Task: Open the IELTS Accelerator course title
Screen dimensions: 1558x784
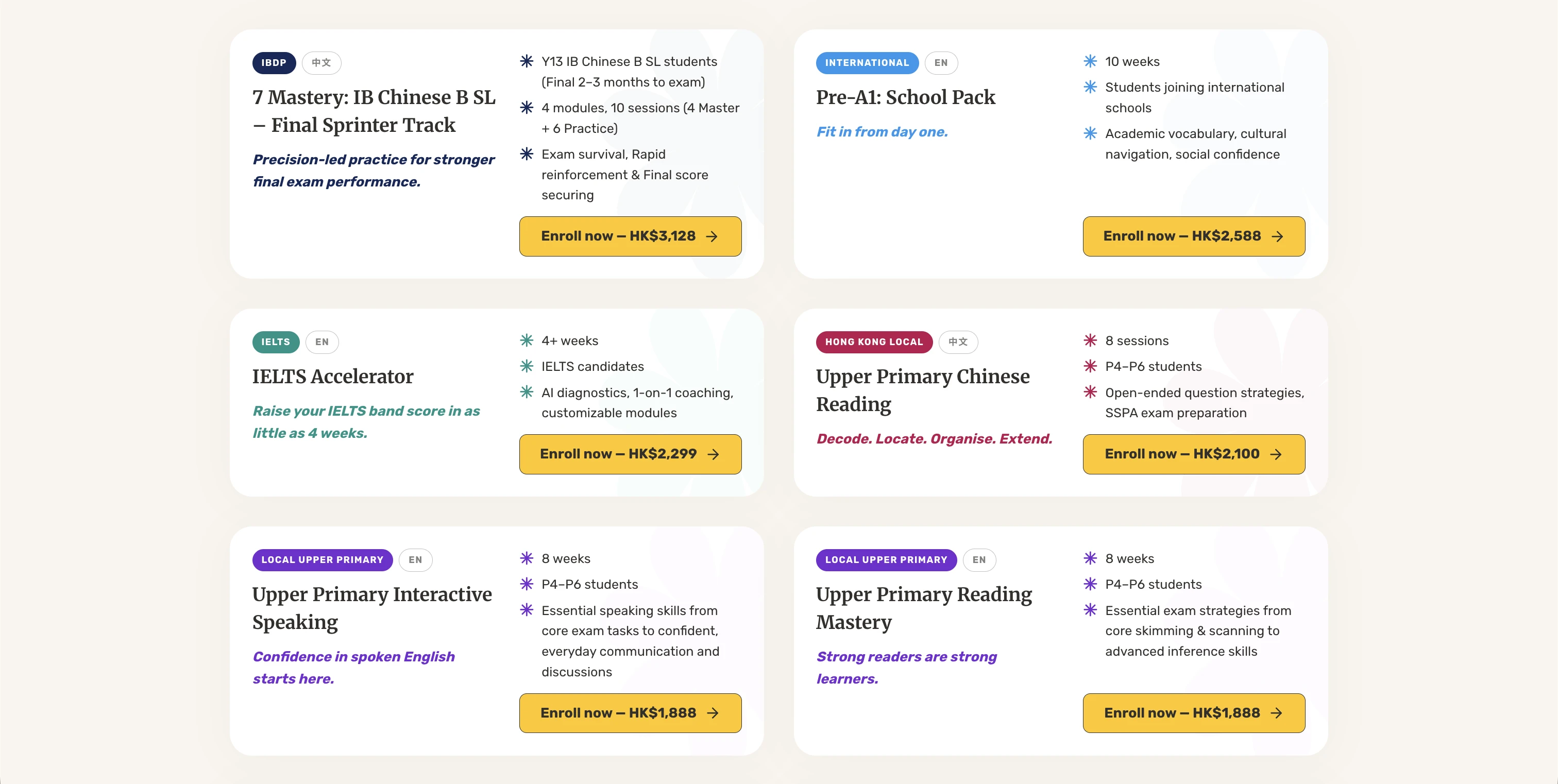Action: pos(333,377)
